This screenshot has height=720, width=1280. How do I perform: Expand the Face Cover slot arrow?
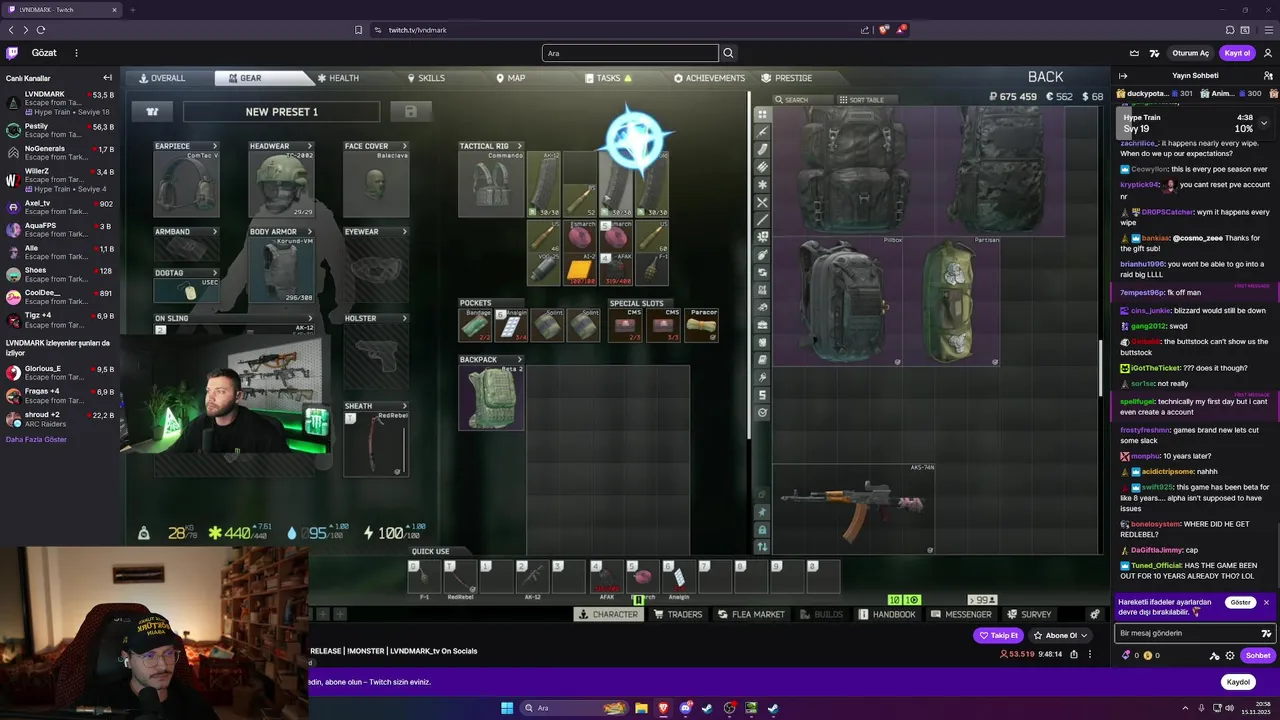click(x=404, y=146)
